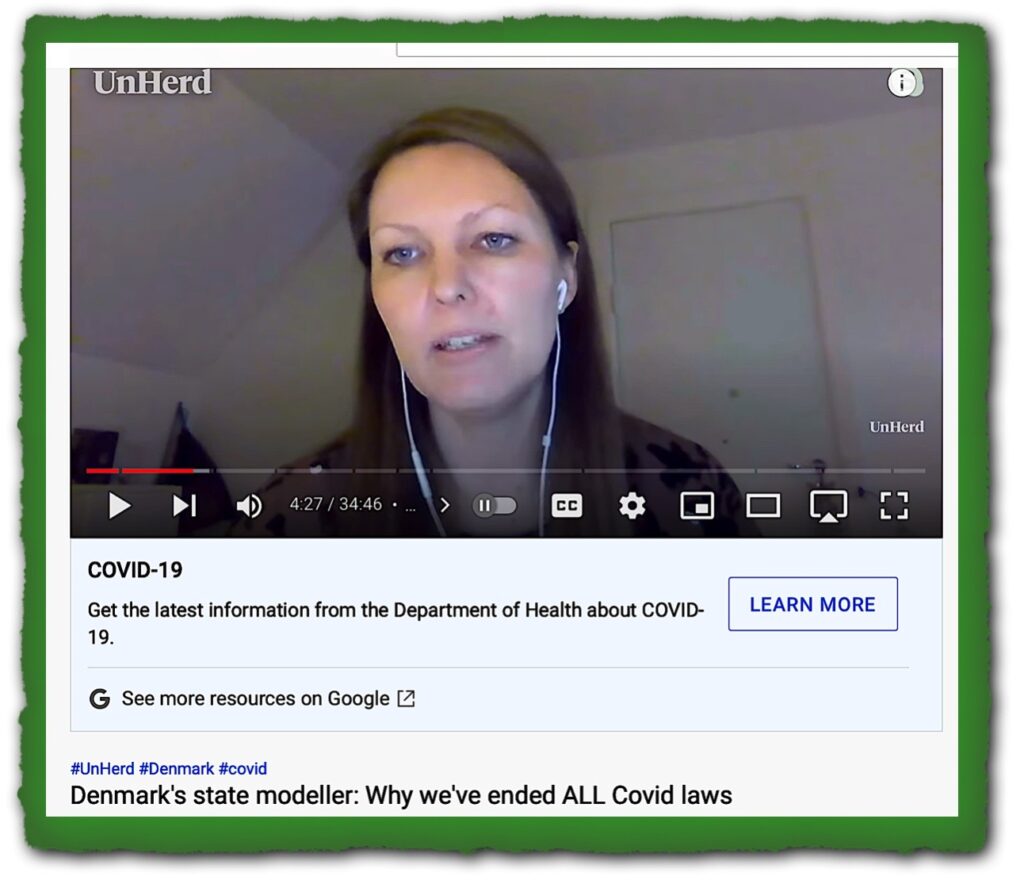The height and width of the screenshot is (880, 1024).
Task: Open the info card icon in video corner
Action: [903, 83]
